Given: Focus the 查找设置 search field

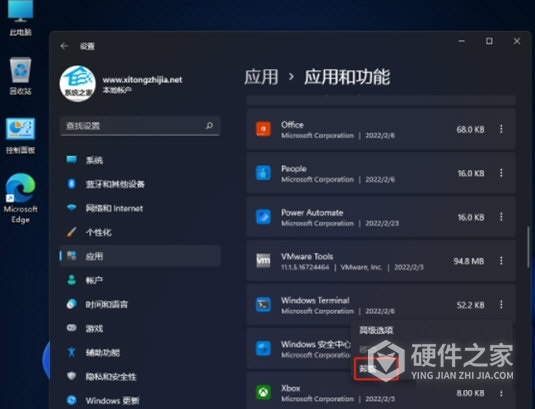Looking at the screenshot, I should pyautogui.click(x=140, y=126).
